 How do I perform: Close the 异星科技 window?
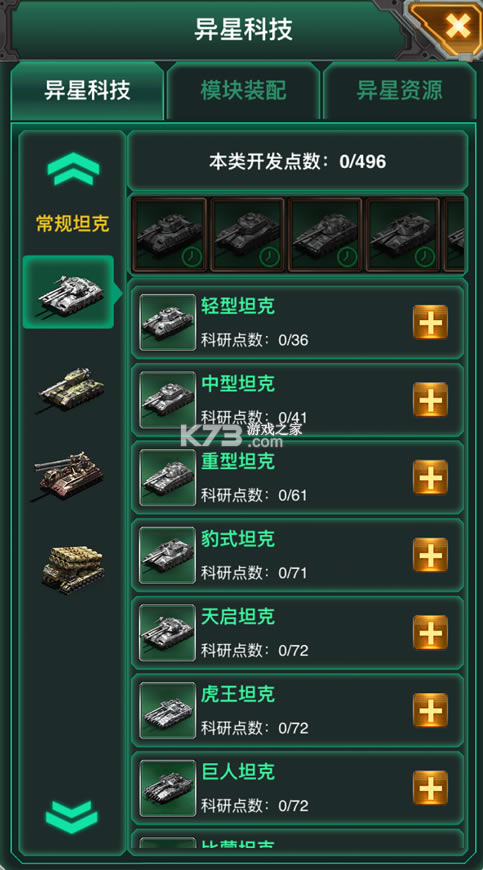click(x=457, y=26)
